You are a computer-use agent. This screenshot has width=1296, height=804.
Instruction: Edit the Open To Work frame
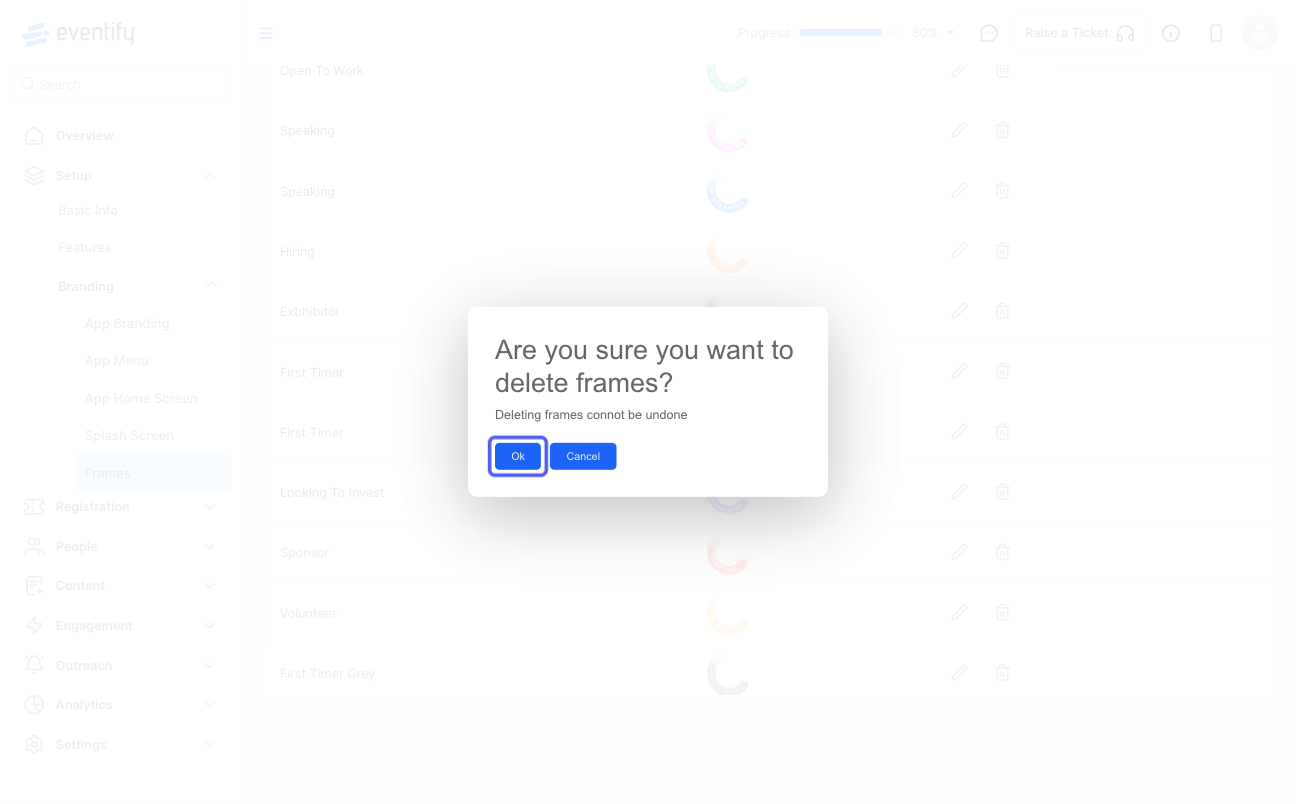click(959, 70)
